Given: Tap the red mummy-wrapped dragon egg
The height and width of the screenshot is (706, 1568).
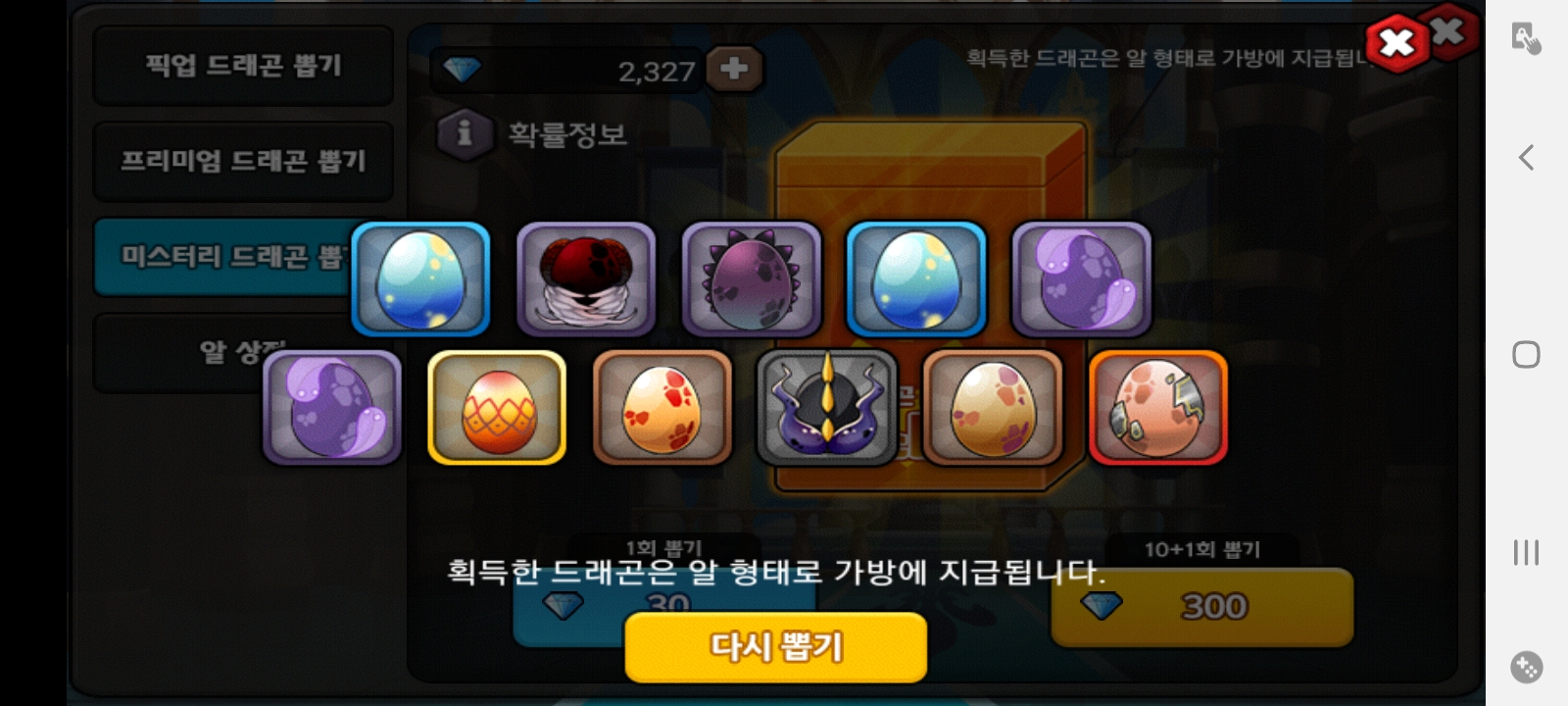Looking at the screenshot, I should tap(585, 279).
